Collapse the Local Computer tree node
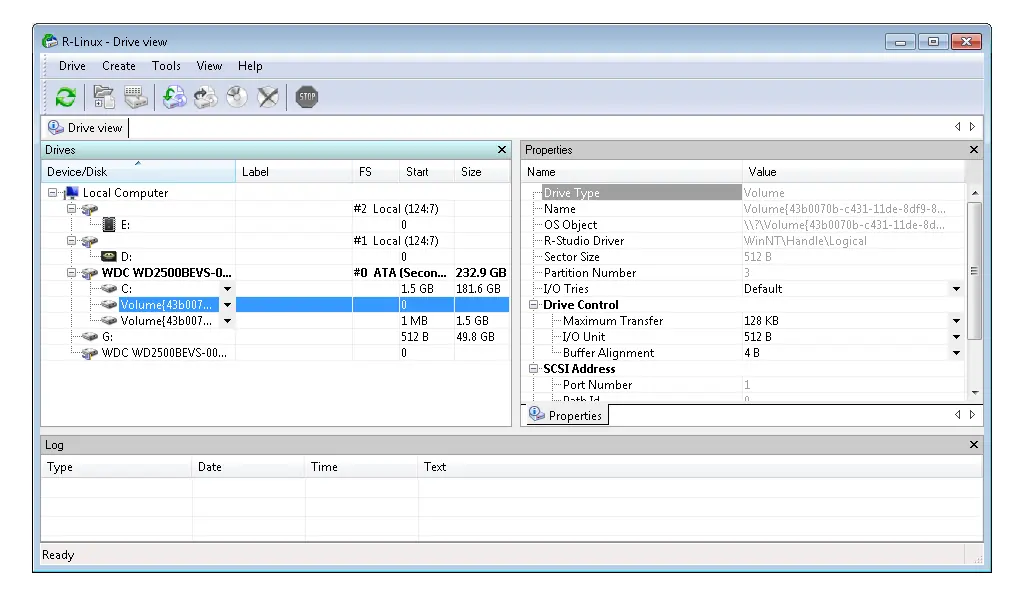The image size is (1024, 600). point(52,193)
